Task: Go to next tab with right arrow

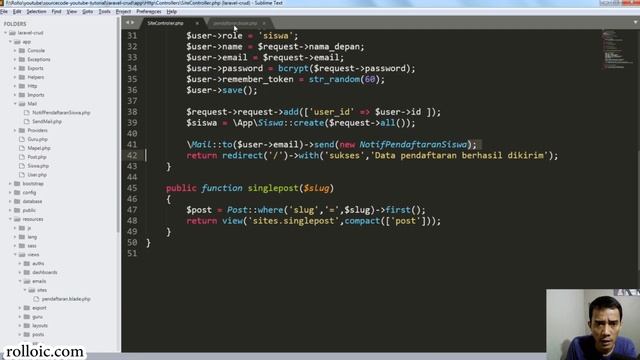Action: [133, 23]
